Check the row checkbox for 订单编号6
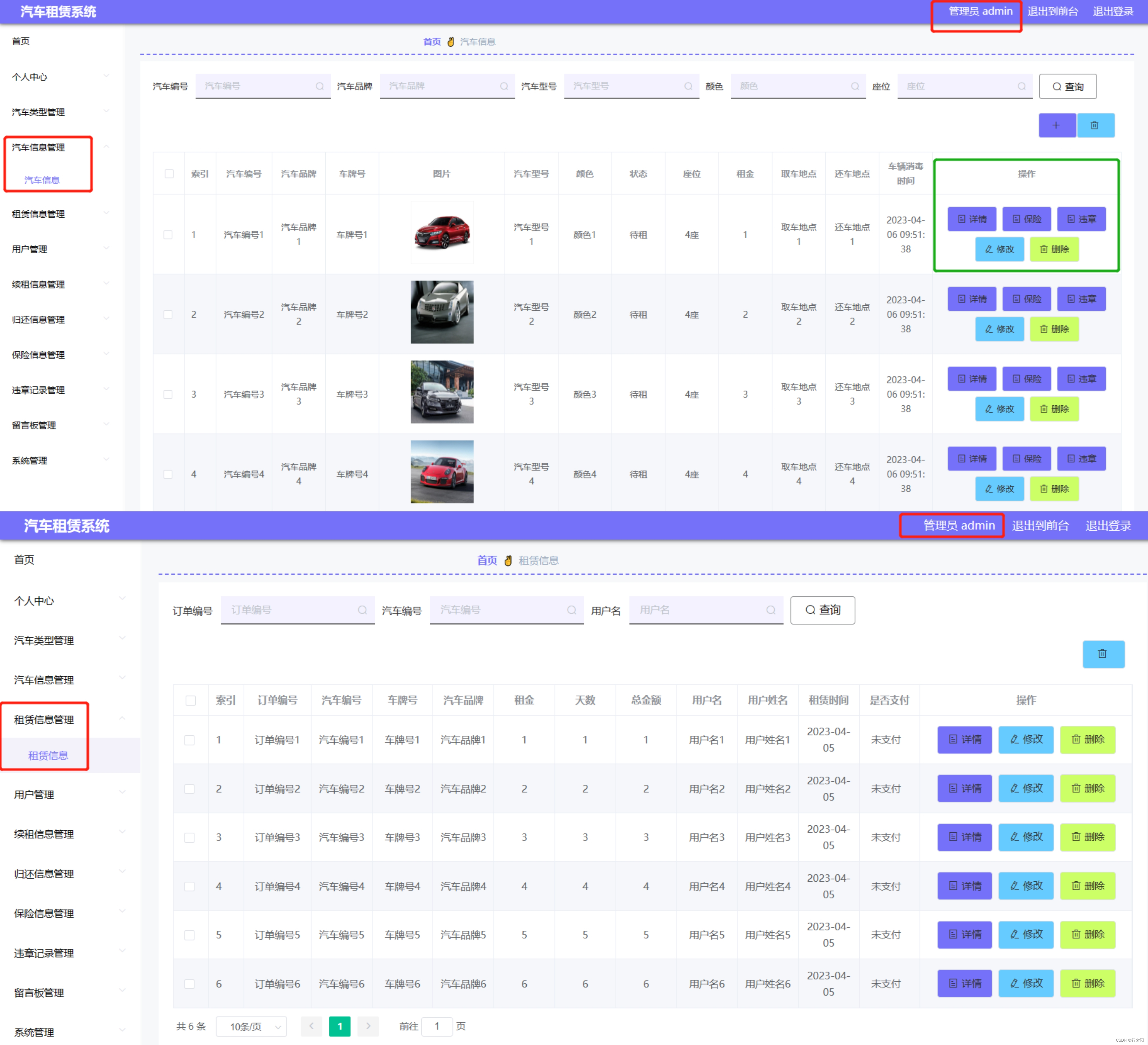 click(x=190, y=984)
